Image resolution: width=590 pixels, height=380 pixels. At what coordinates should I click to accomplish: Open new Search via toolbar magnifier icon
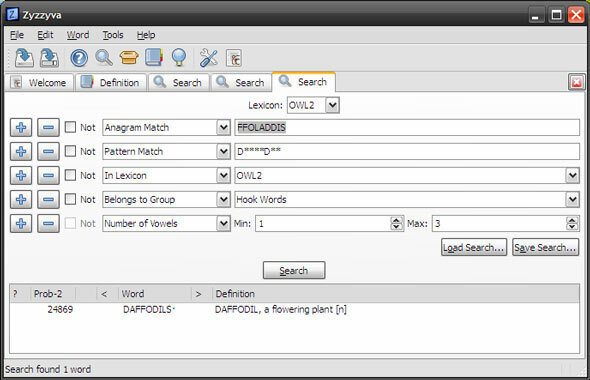[x=104, y=58]
